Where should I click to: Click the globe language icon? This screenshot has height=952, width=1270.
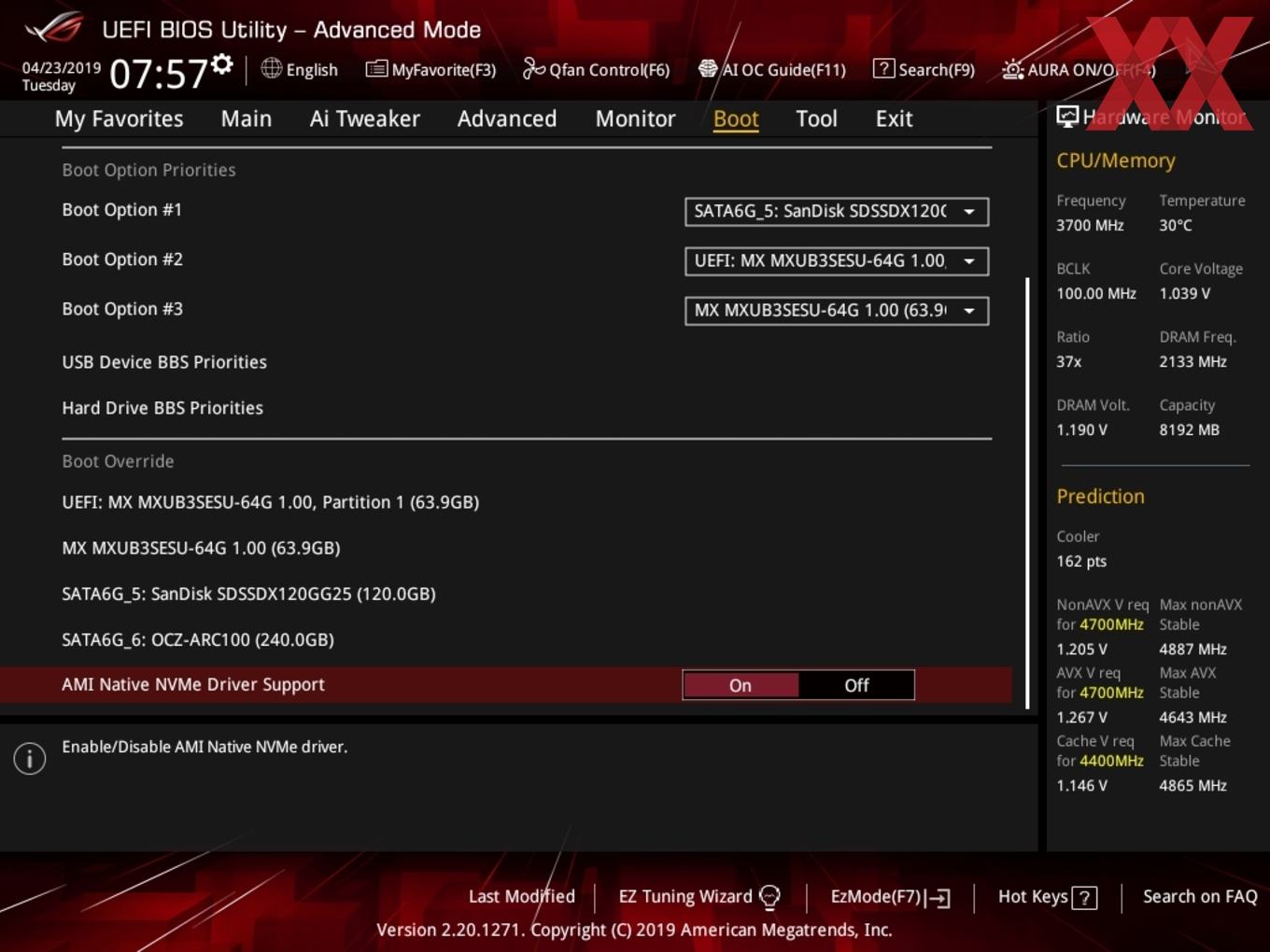(271, 68)
